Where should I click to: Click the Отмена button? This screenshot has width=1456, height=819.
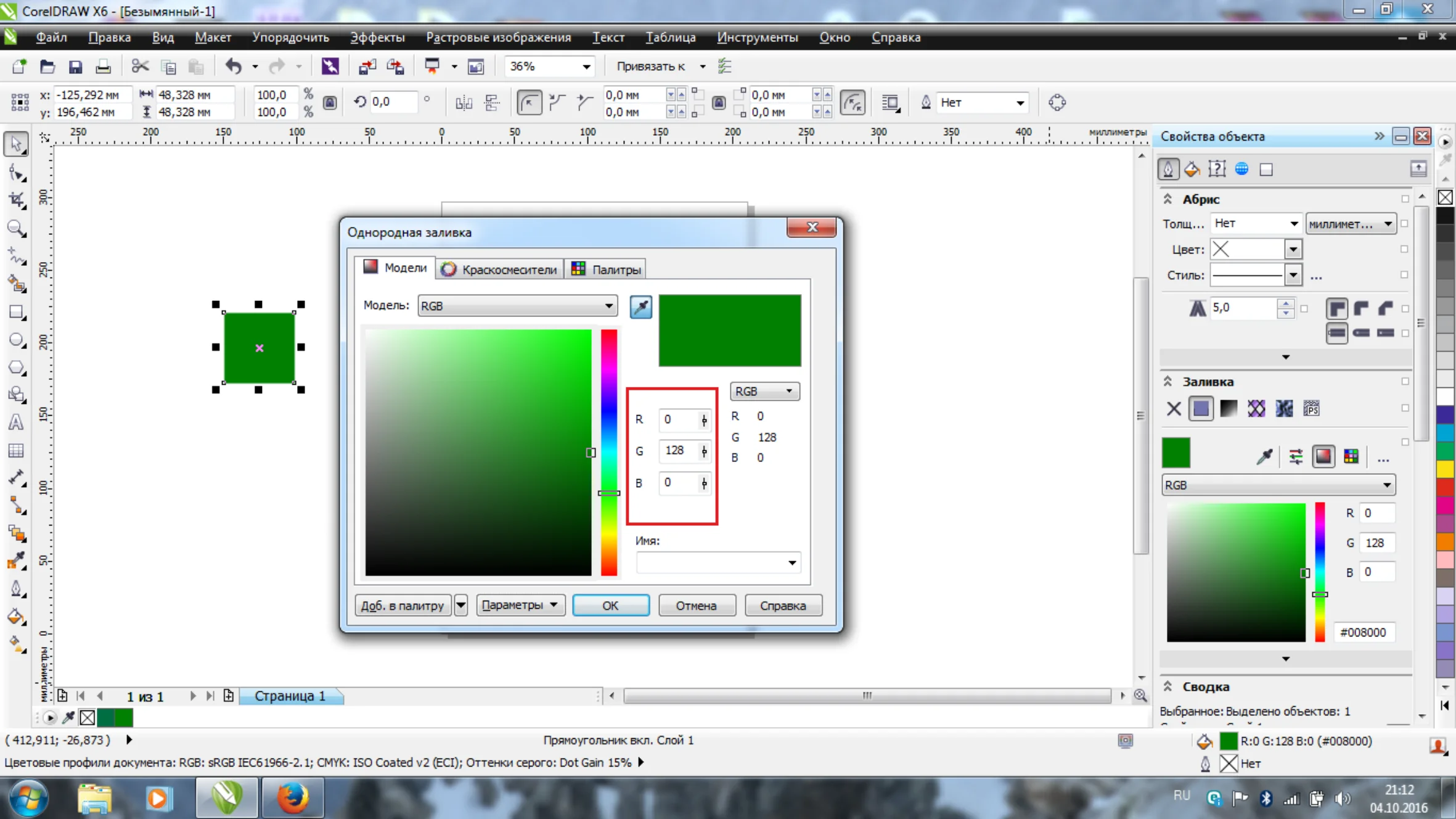696,606
